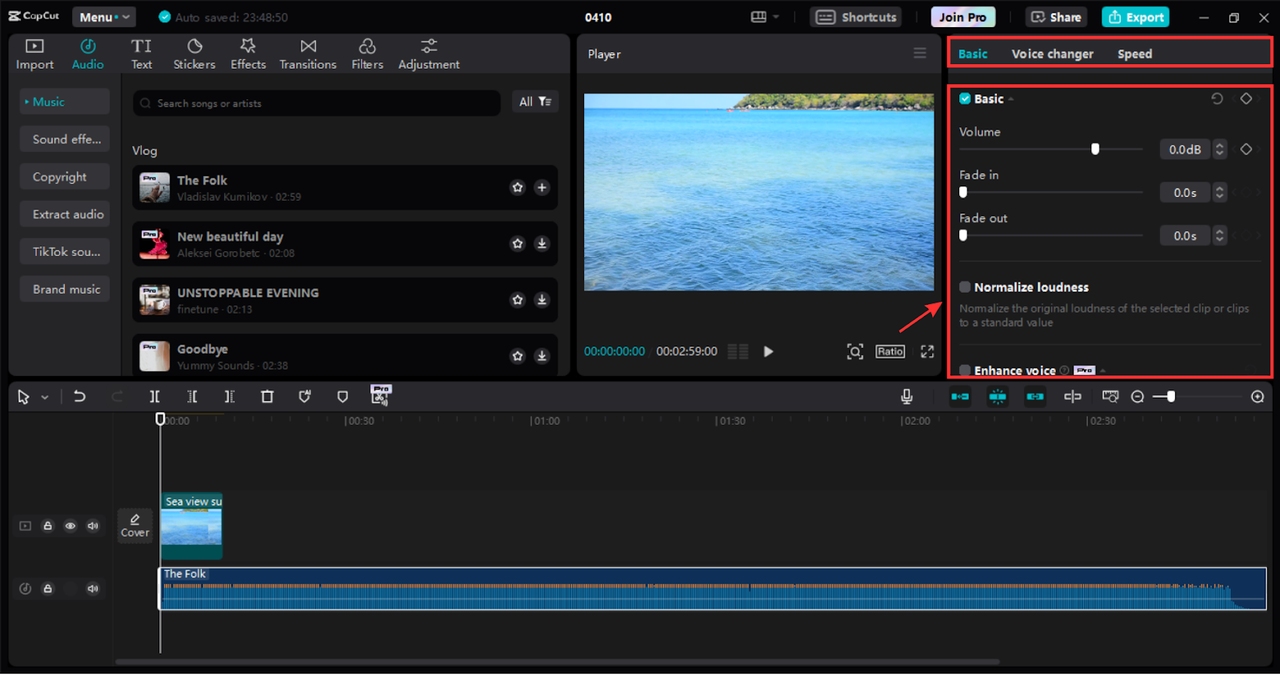Open the Adjustment panel
1280x676 pixels.
click(x=429, y=54)
